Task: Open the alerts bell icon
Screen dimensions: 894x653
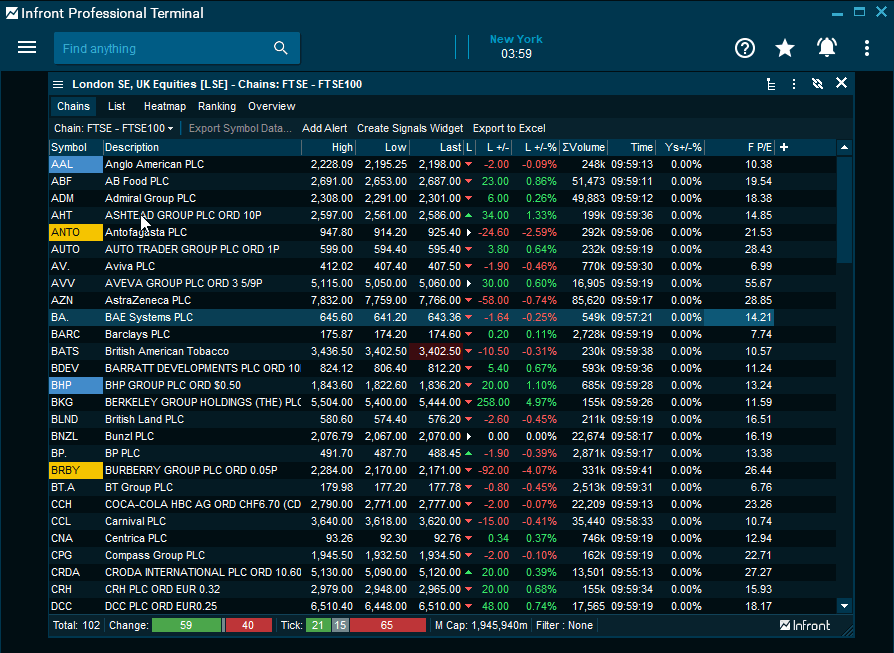Action: click(x=827, y=48)
